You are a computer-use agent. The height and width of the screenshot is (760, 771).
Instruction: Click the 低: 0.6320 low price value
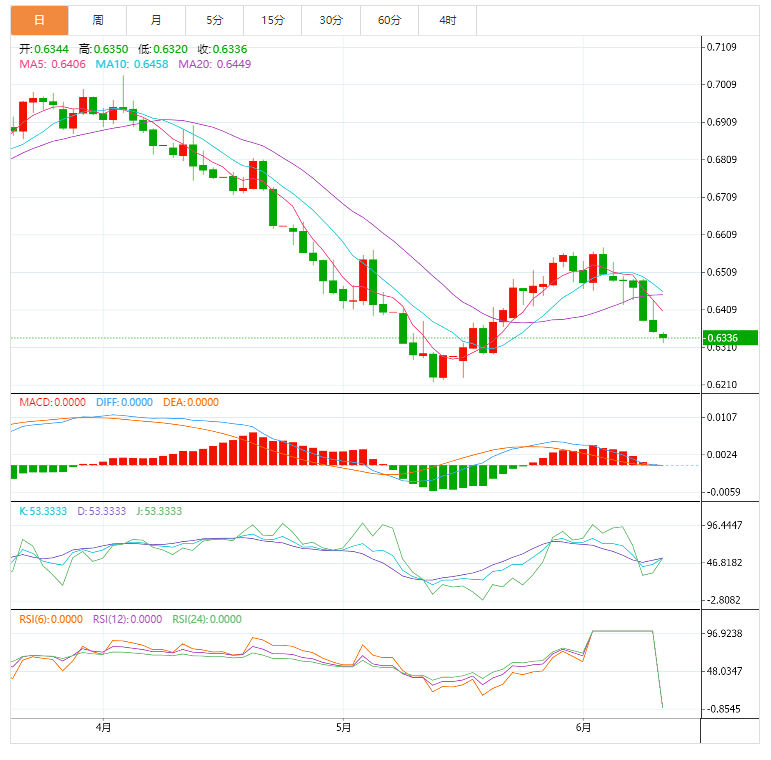coord(163,49)
